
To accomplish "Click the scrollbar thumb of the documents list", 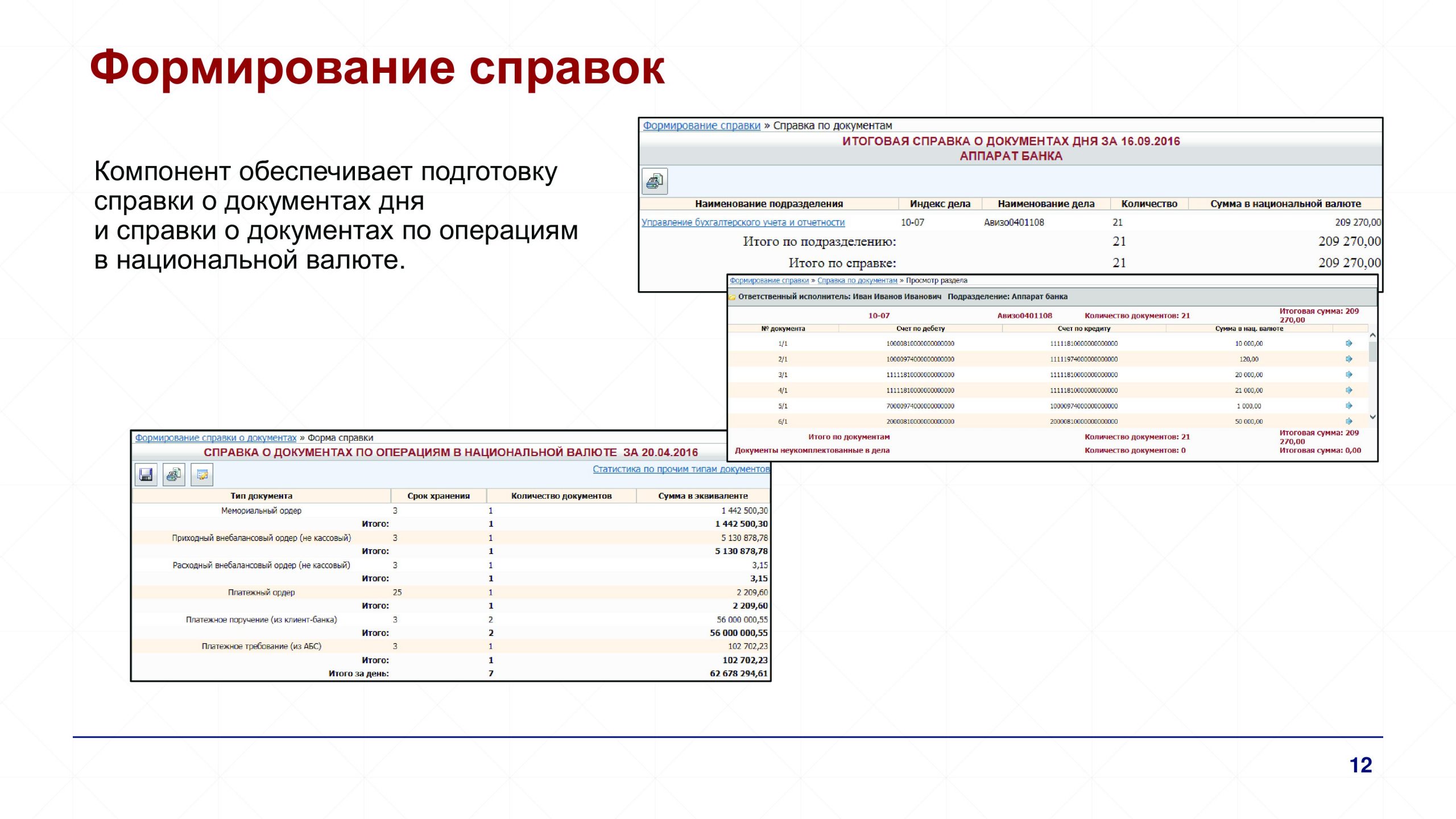I will (1372, 351).
